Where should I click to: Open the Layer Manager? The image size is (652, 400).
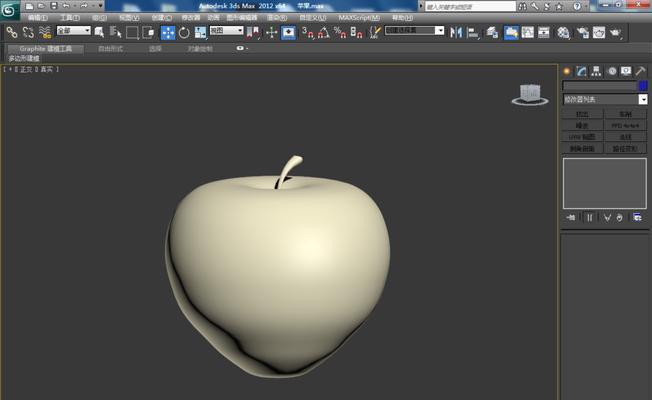(492, 32)
